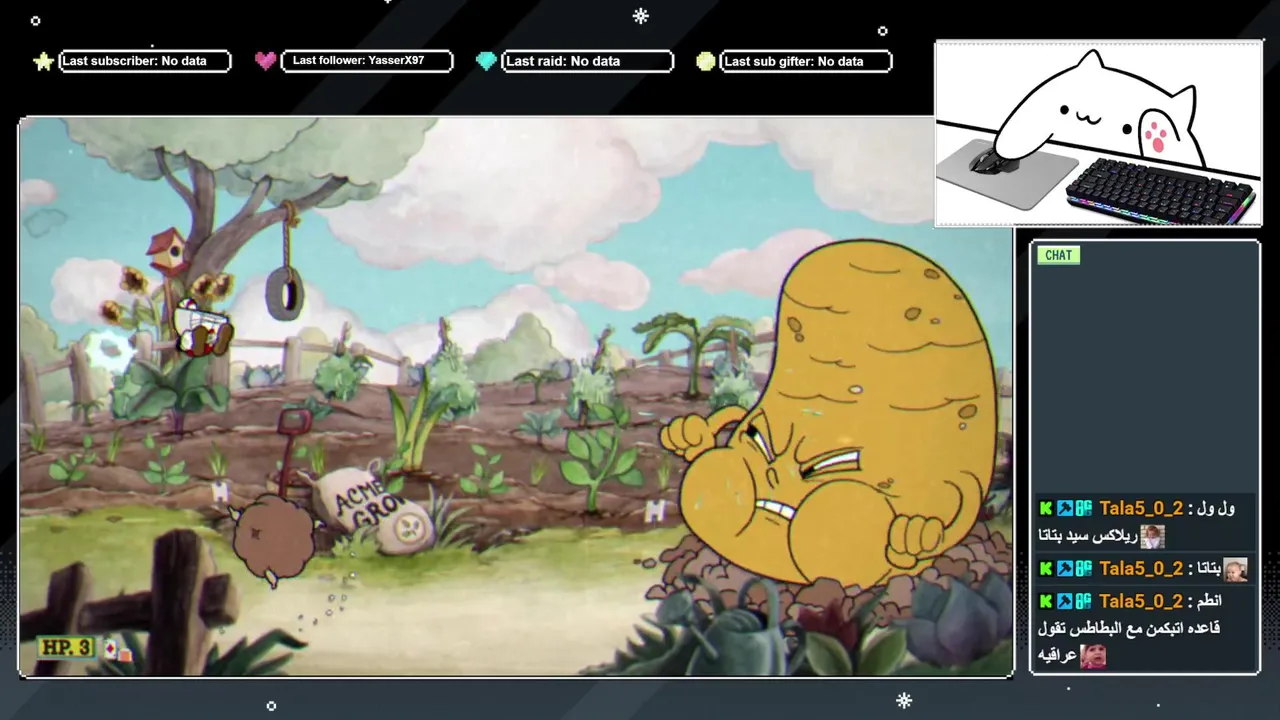Click the red birdhouse on the tree
Image resolution: width=1280 pixels, height=720 pixels.
168,252
